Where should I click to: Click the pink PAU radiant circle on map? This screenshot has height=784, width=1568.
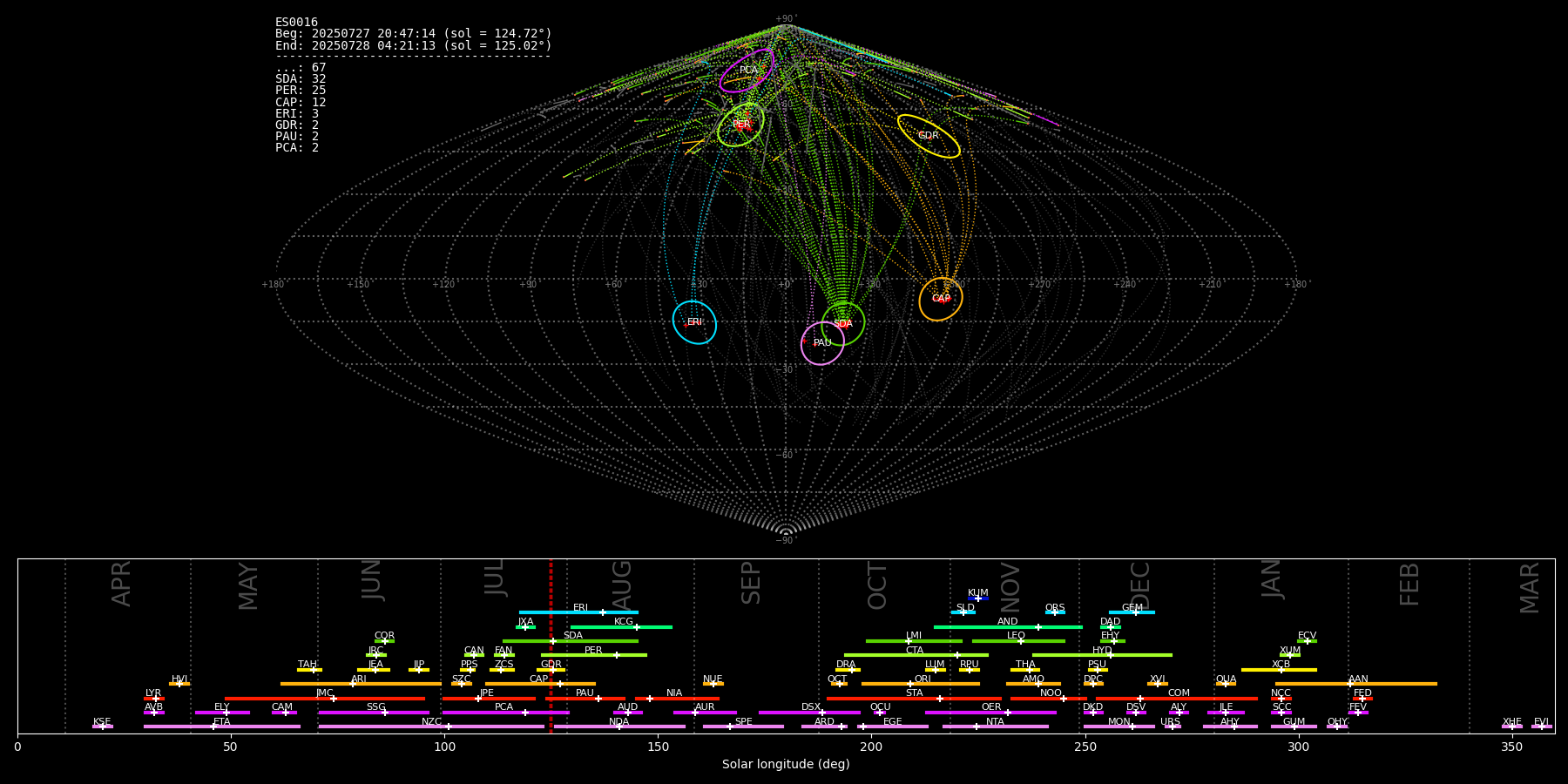(822, 343)
